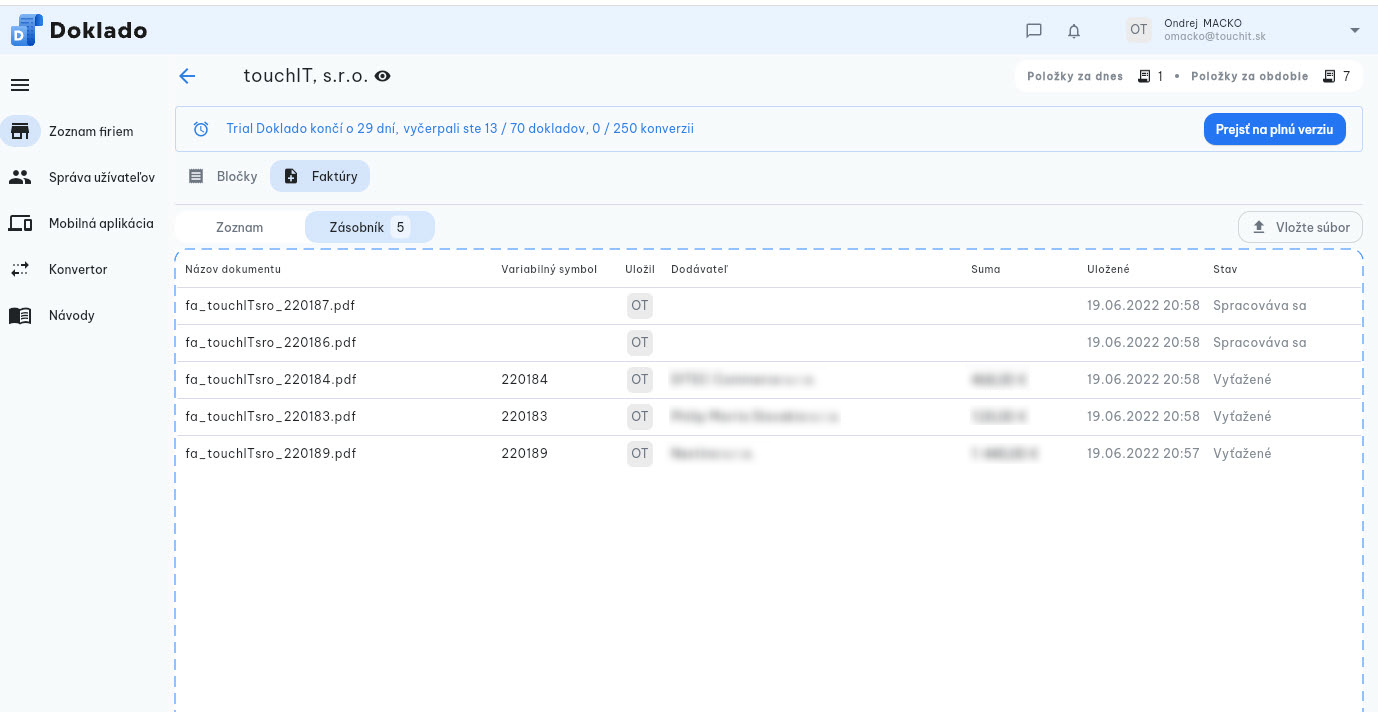Go back using the blue arrow
1378x712 pixels.
(187, 77)
